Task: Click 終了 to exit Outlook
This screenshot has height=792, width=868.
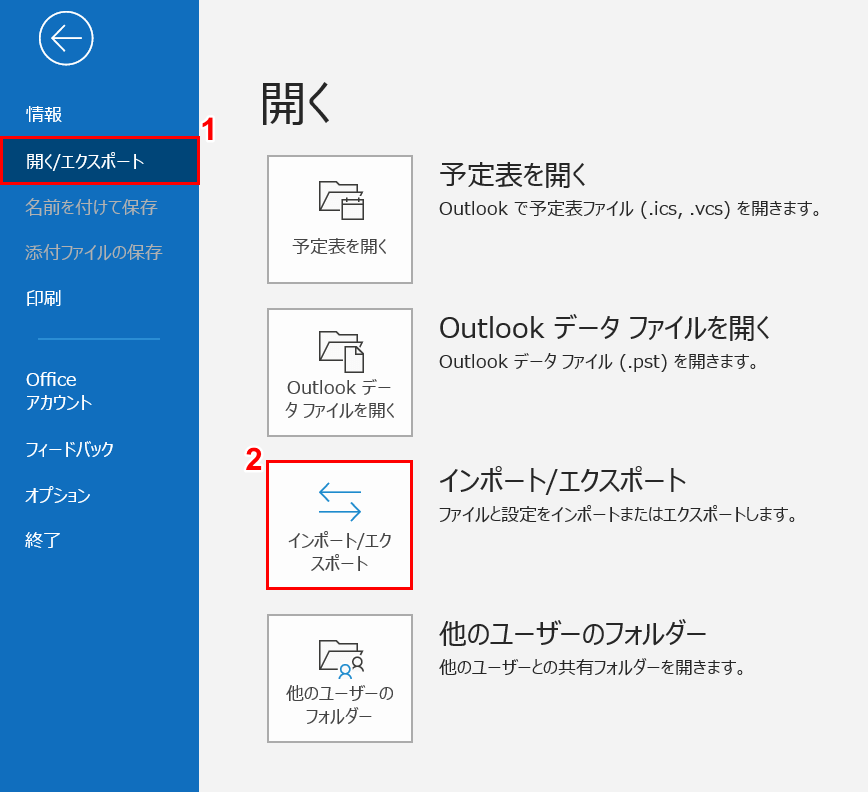Action: 44,540
